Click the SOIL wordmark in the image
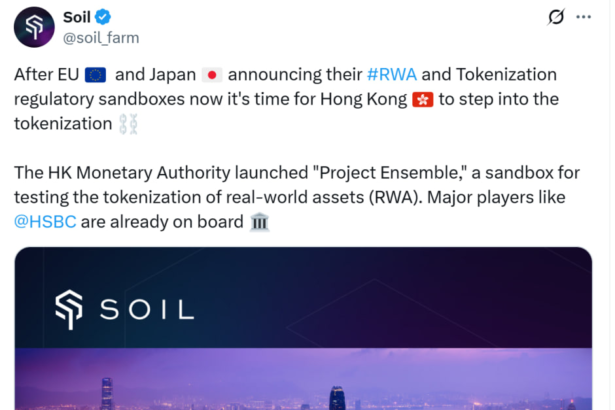This screenshot has height=410, width=615. [146, 308]
